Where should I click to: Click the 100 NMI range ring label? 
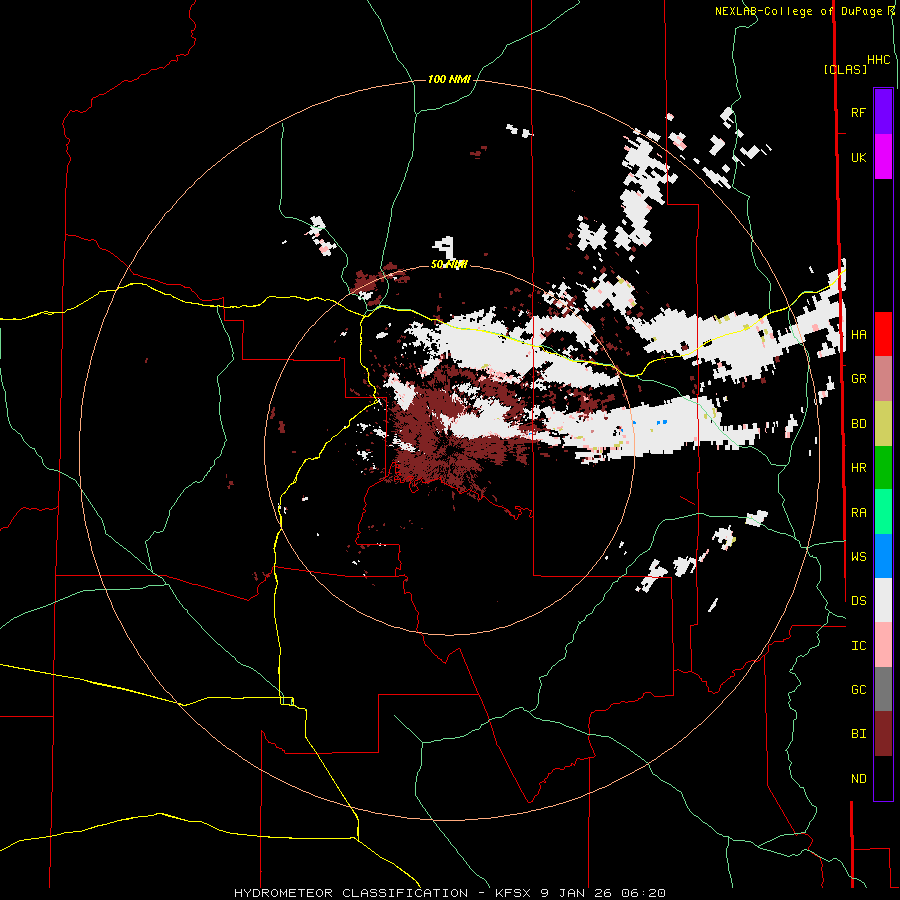tap(449, 79)
